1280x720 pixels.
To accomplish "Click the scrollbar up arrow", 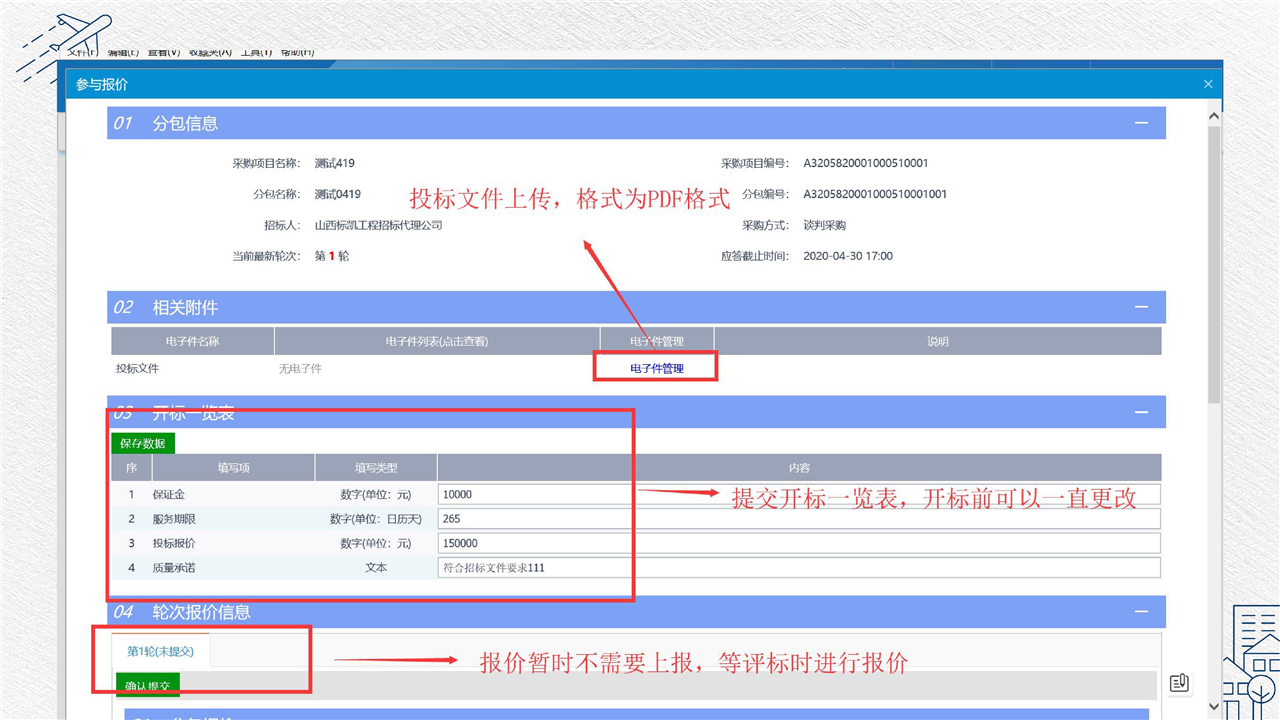I will tap(1214, 116).
